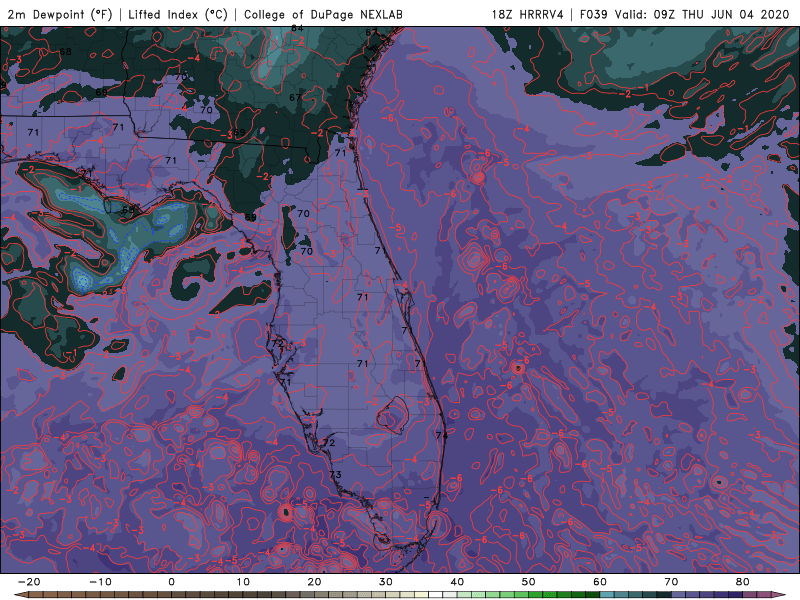Click the '10' color bar label
This screenshot has height=600, width=800.
point(243,582)
